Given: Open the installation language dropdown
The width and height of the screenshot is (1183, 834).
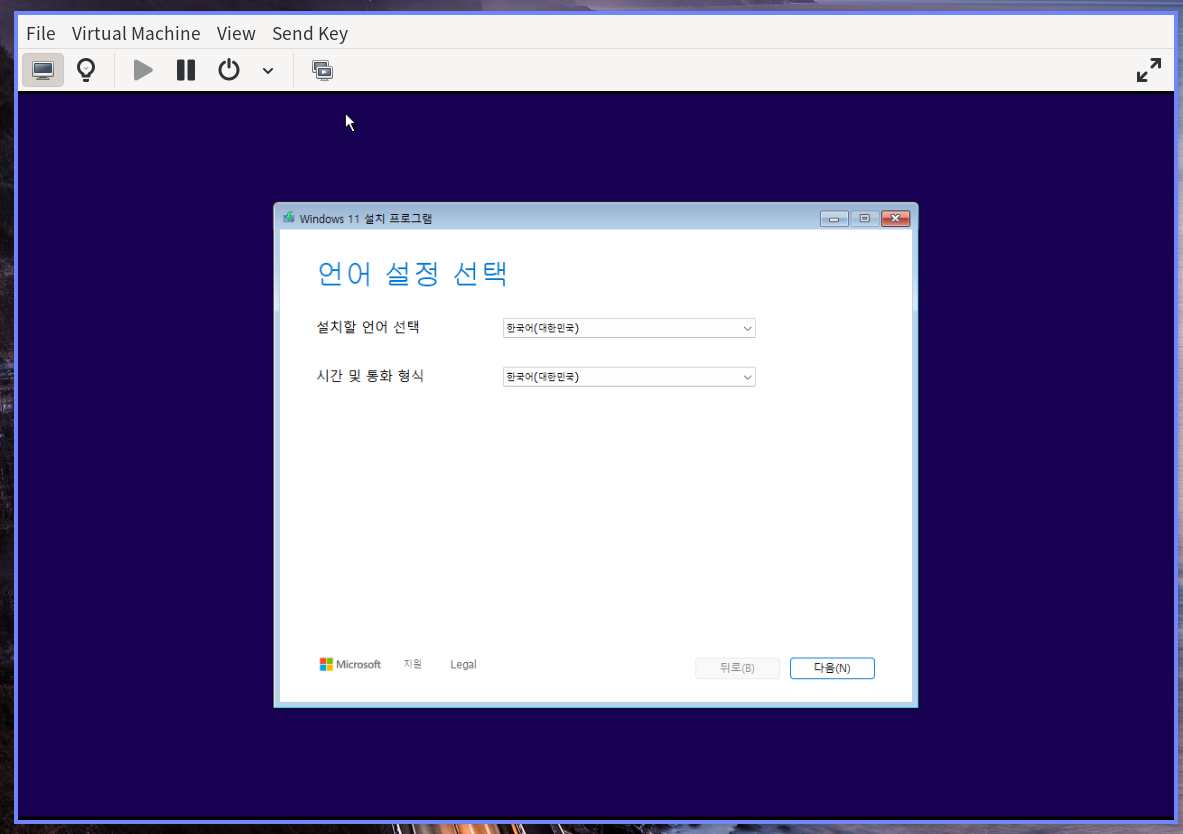Looking at the screenshot, I should point(628,327).
